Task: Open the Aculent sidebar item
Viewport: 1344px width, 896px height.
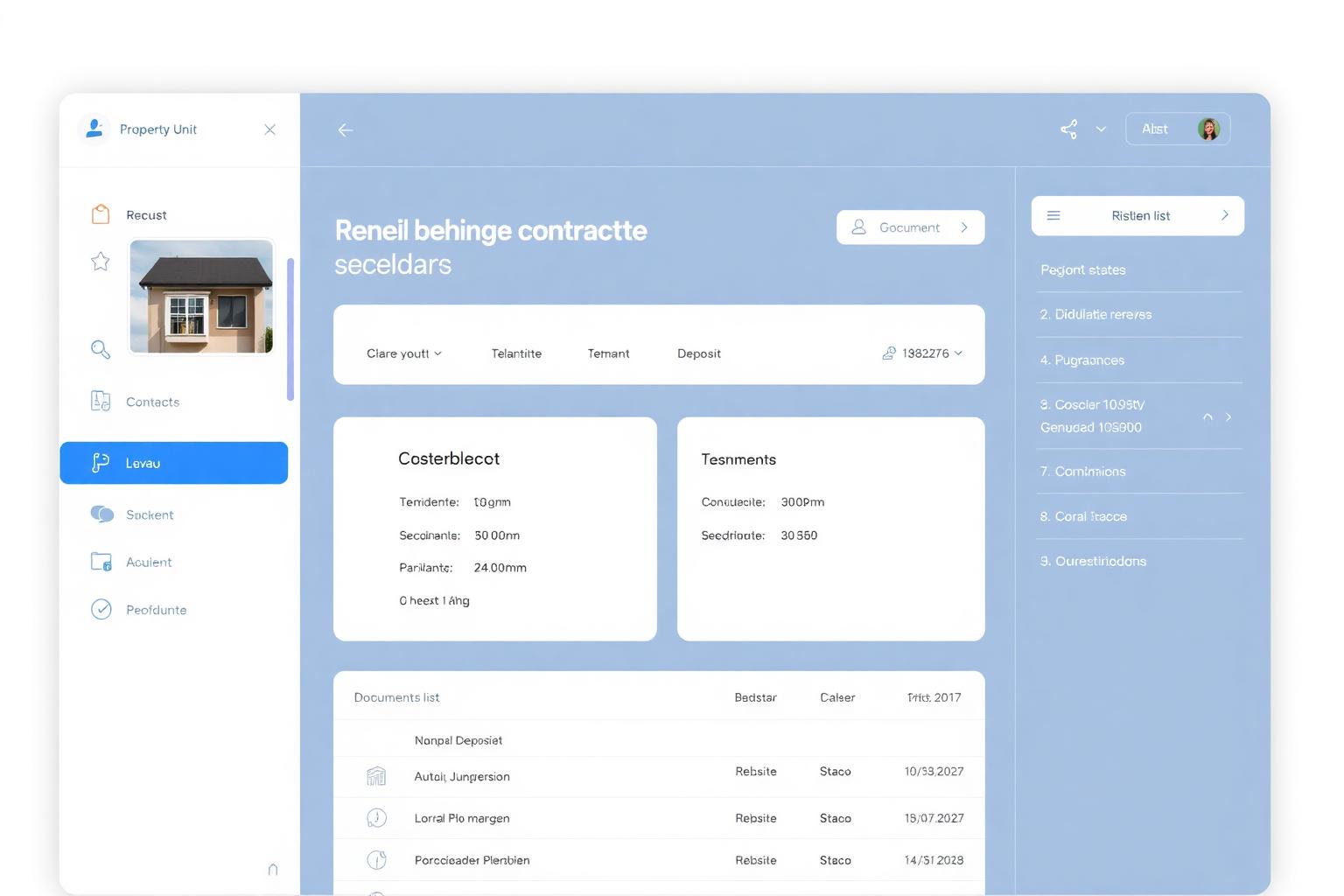Action: coord(149,562)
